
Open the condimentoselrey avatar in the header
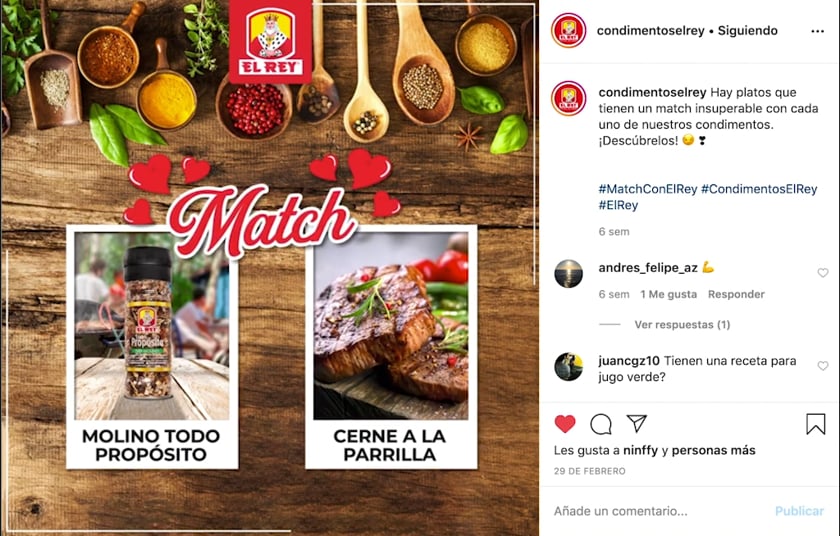coord(568,31)
